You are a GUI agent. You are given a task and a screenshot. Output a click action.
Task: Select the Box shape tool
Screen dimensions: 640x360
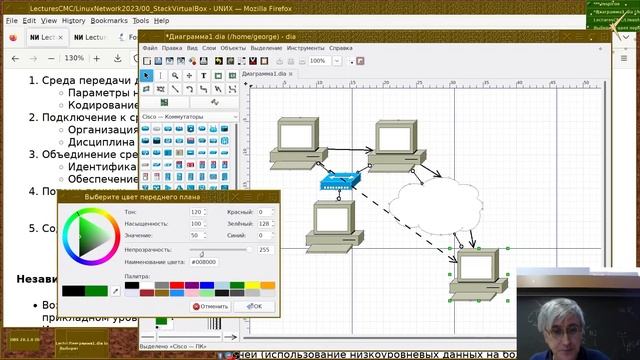(x=218, y=76)
